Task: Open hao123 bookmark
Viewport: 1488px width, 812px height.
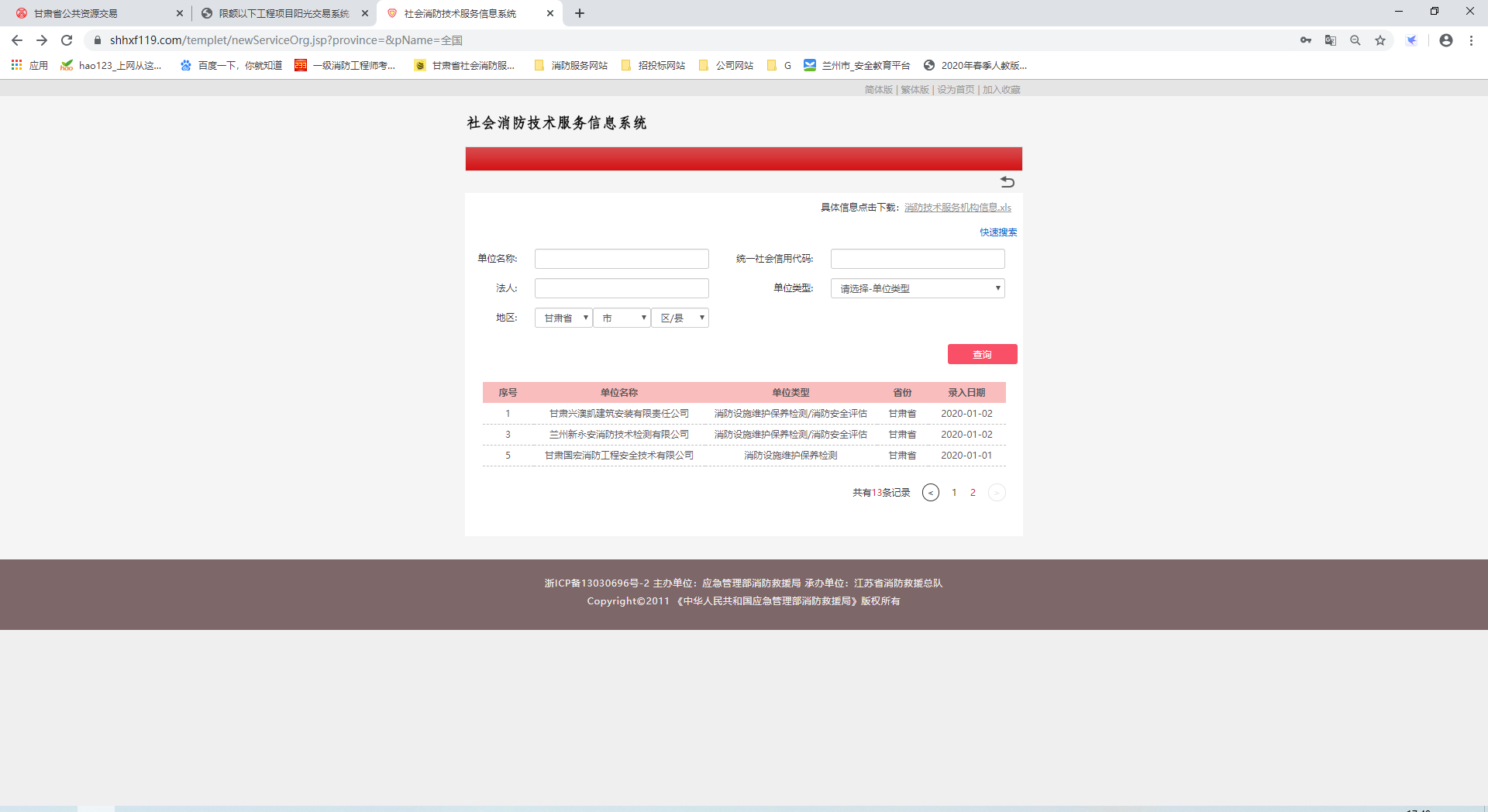Action: (x=111, y=65)
